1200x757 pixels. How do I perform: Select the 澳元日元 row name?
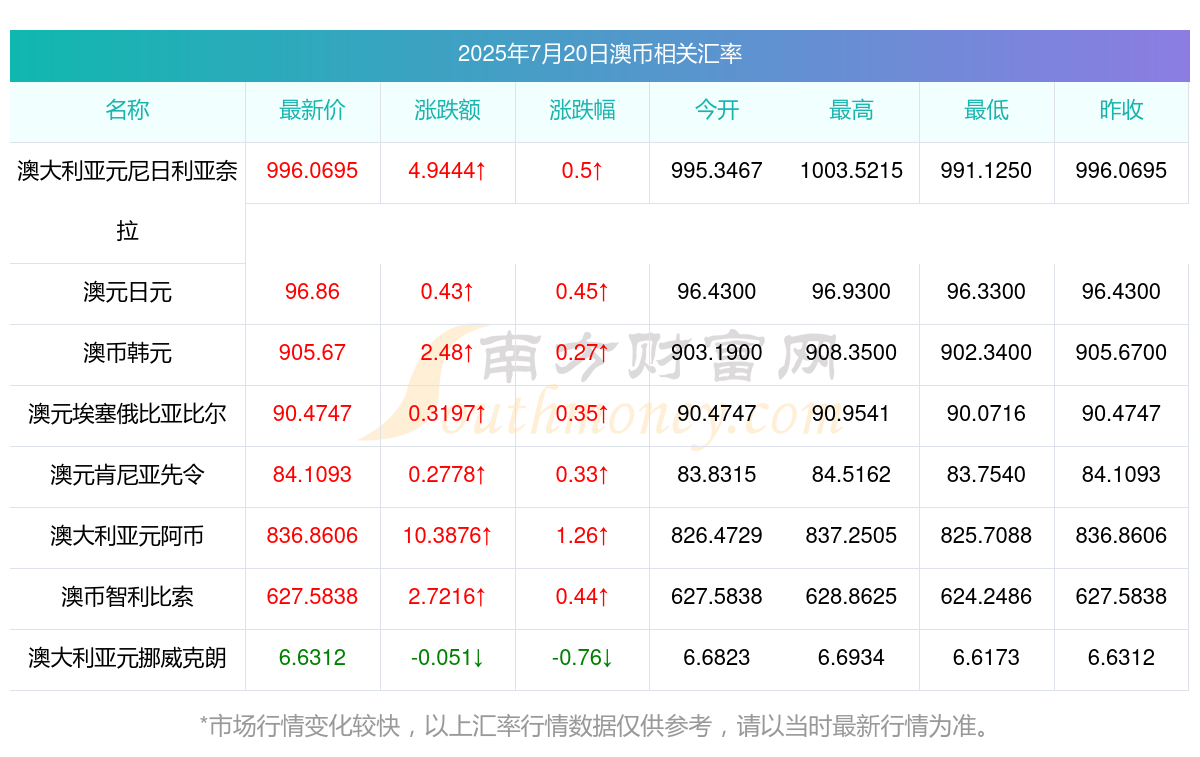point(128,292)
